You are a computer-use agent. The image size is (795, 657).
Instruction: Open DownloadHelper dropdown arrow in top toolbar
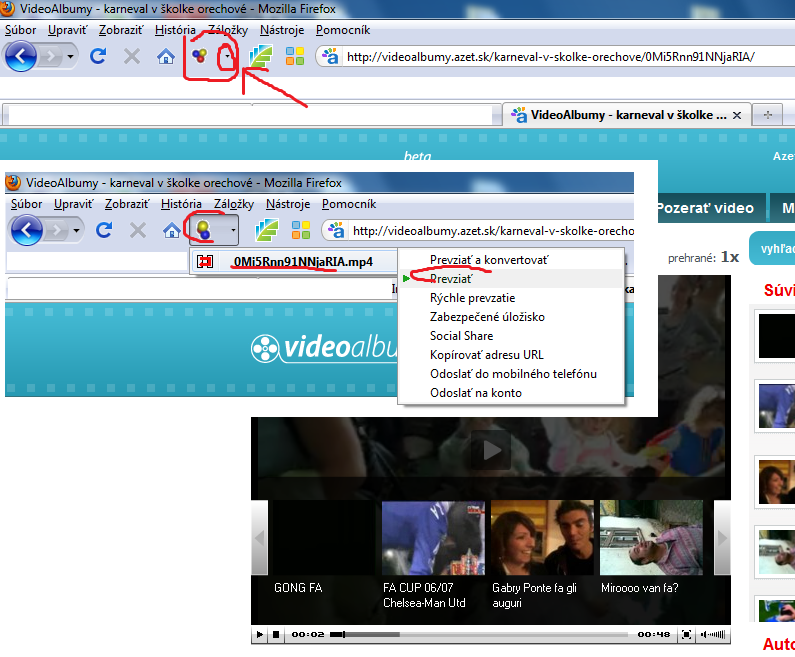click(228, 56)
